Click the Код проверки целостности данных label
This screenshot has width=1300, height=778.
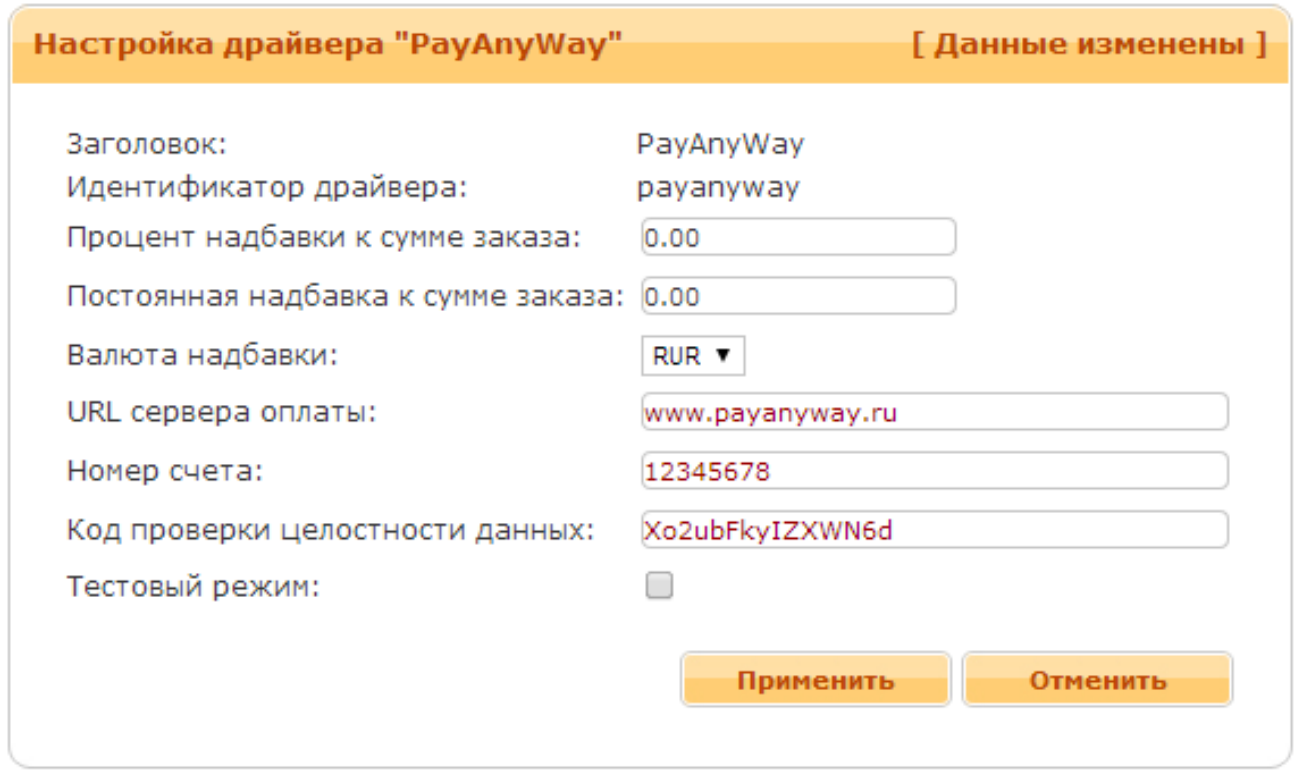(x=331, y=530)
